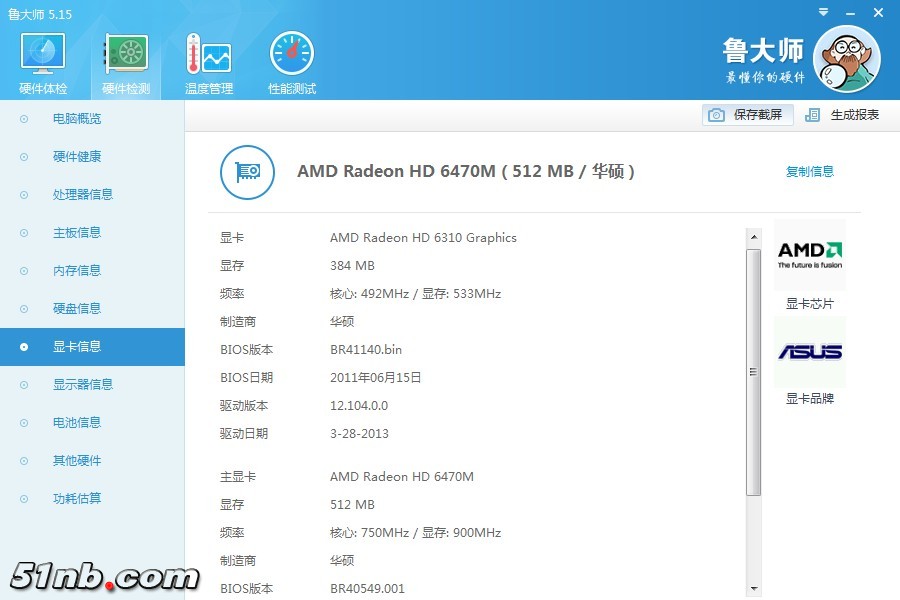Click the scrollbar down arrow in the info panel
The height and width of the screenshot is (600, 900).
[753, 589]
